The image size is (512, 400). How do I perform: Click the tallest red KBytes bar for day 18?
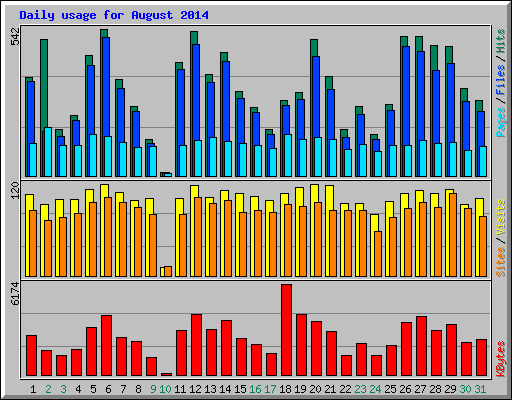(286, 330)
